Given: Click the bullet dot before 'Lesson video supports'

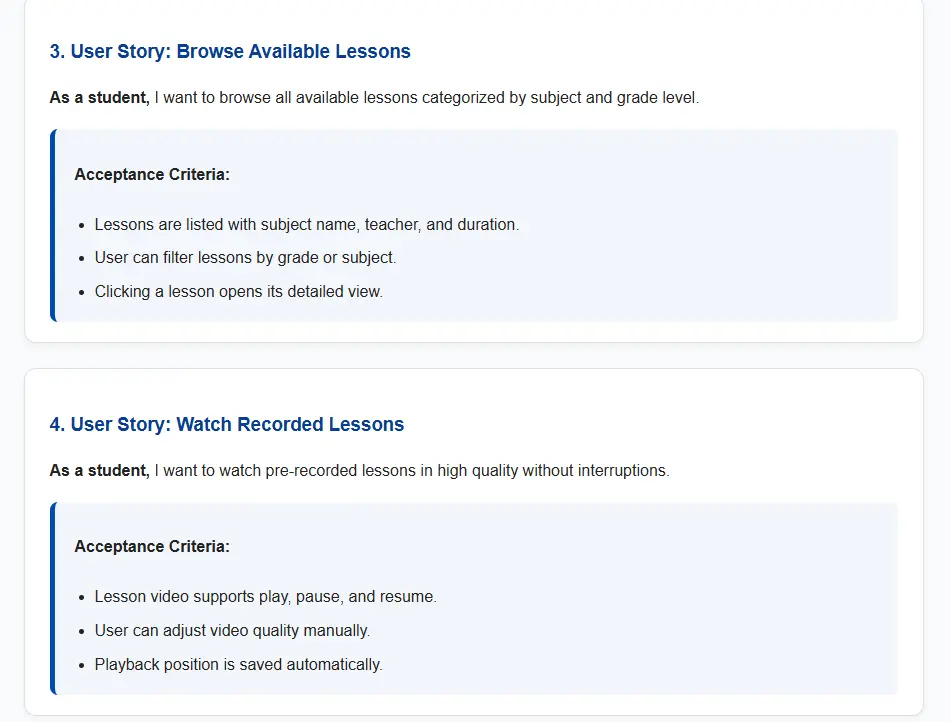Looking at the screenshot, I should click(82, 598).
